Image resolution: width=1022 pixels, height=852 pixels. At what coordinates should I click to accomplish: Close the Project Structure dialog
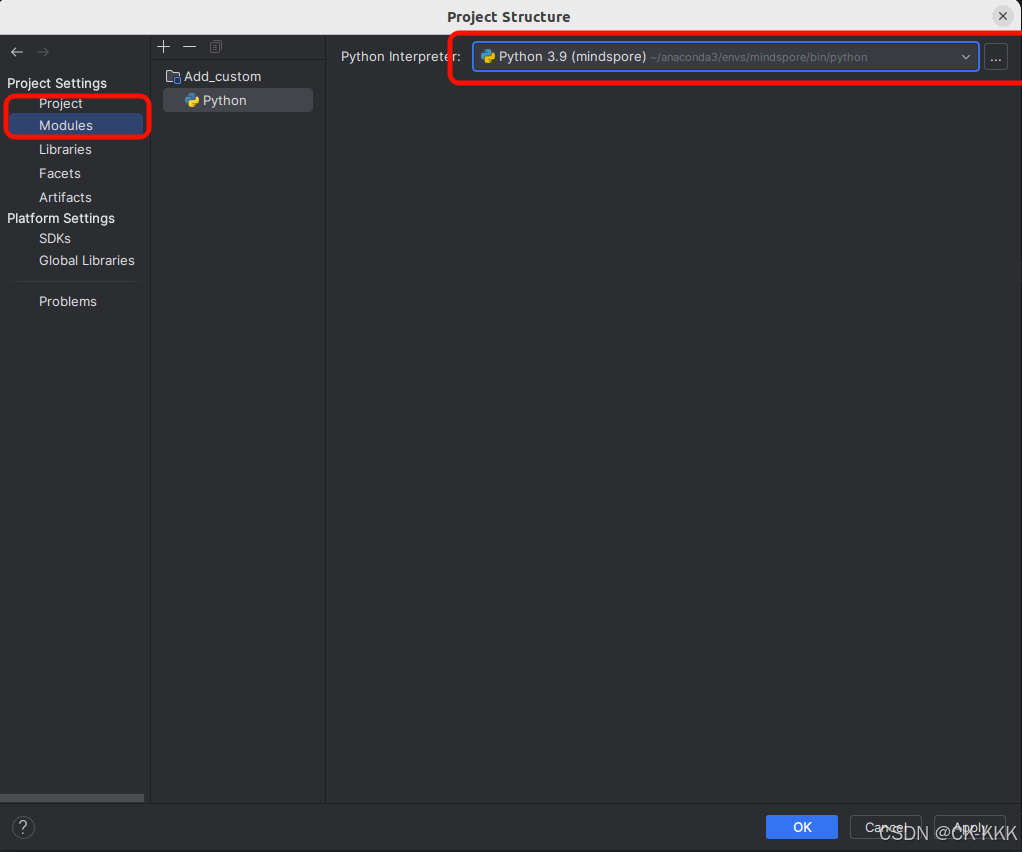1002,16
